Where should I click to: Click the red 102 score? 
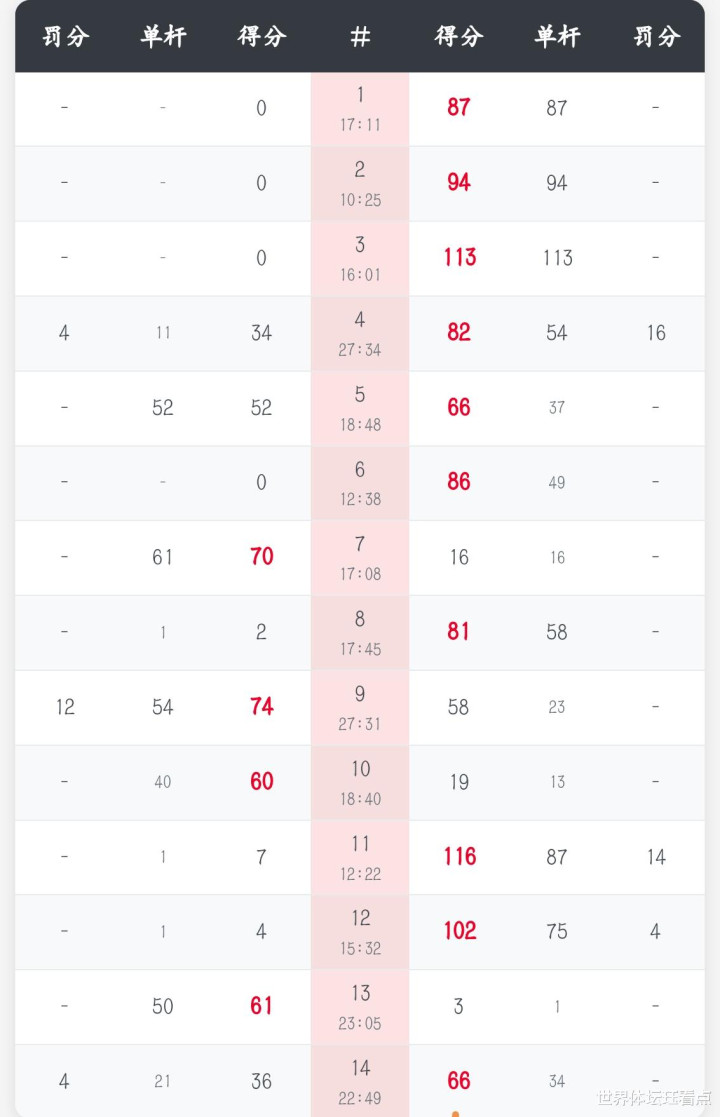pyautogui.click(x=459, y=931)
